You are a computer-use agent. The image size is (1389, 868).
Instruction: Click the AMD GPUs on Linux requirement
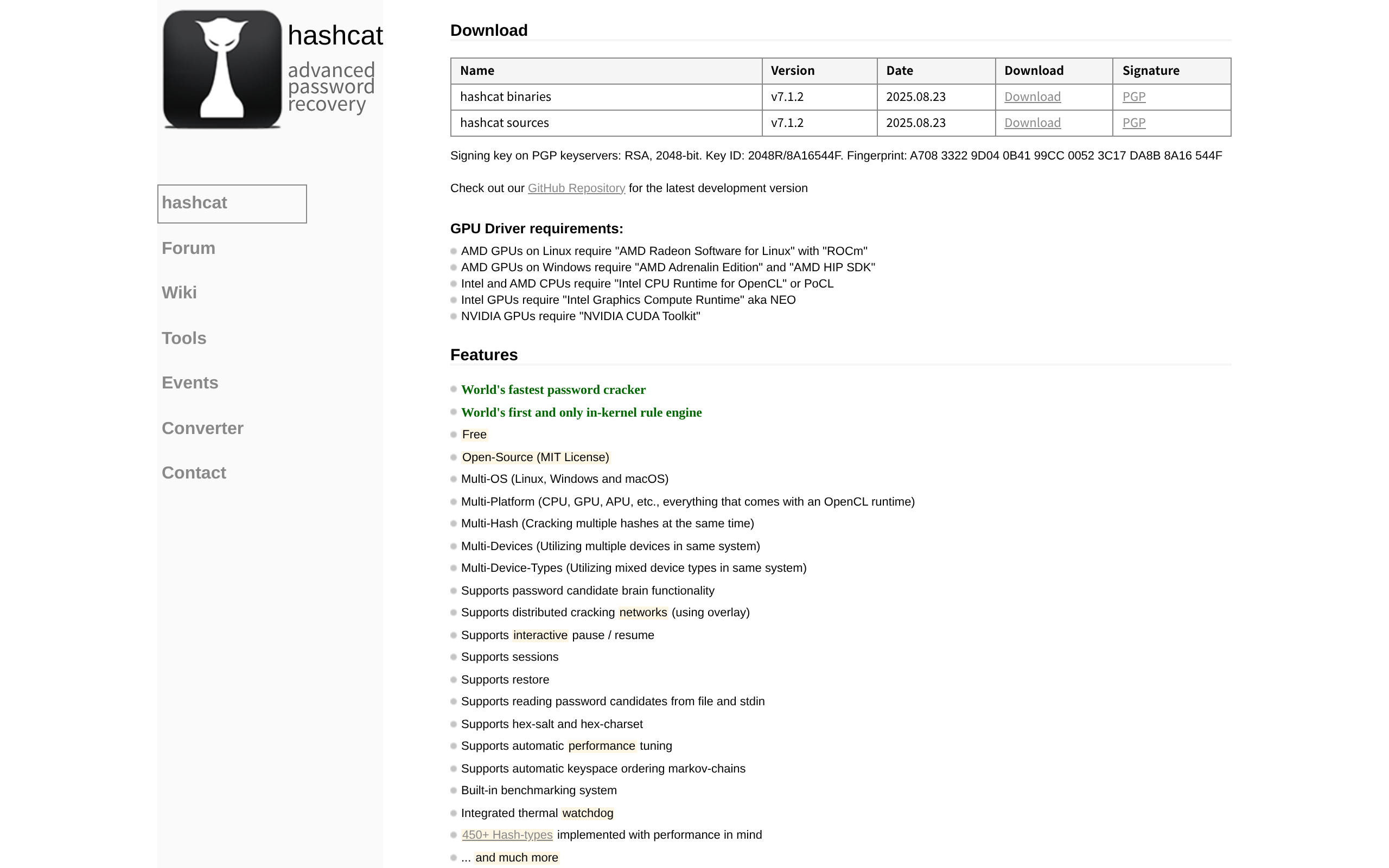tap(664, 251)
